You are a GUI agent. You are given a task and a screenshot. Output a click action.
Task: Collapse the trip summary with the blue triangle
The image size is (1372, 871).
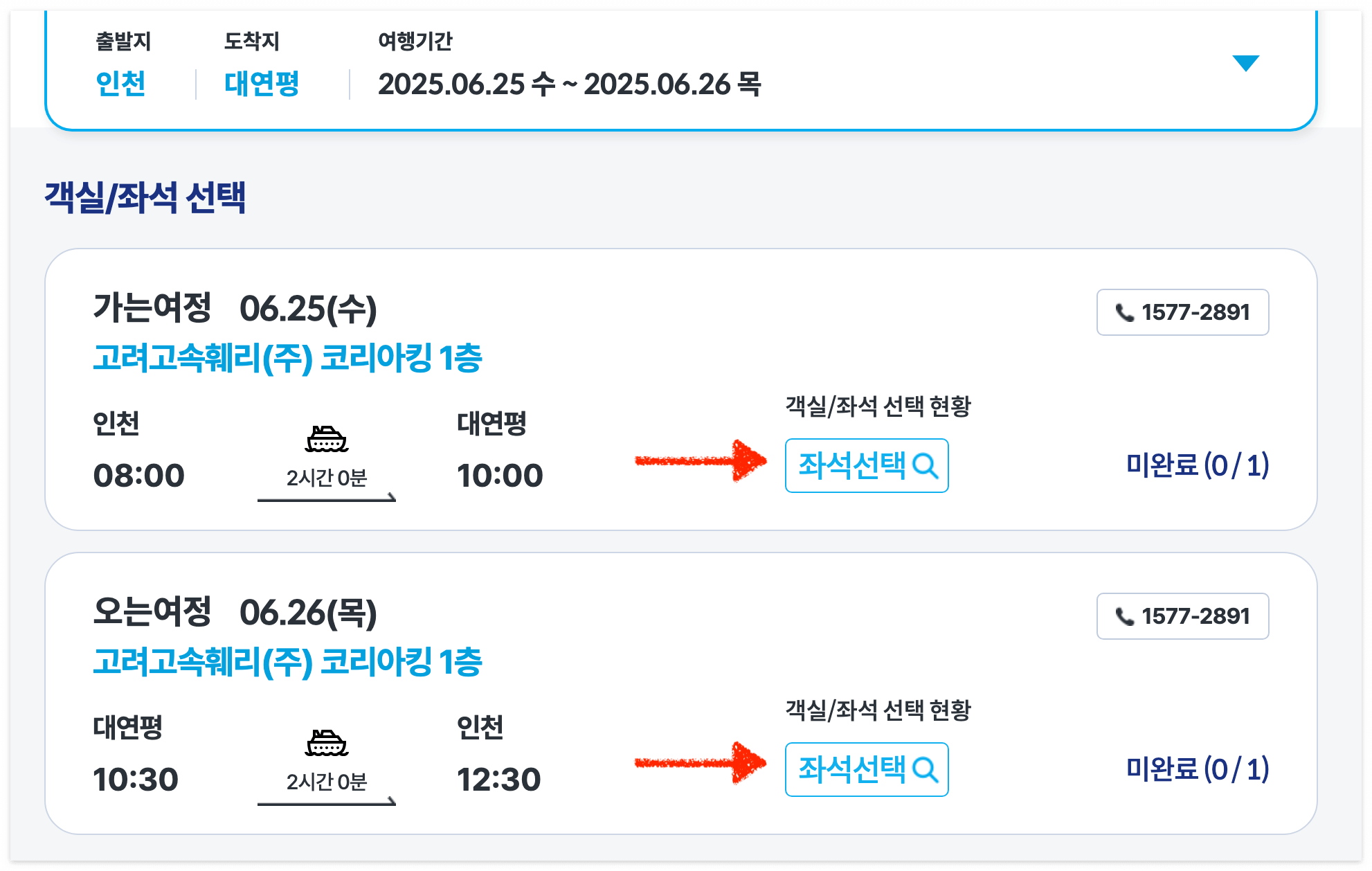[1245, 63]
